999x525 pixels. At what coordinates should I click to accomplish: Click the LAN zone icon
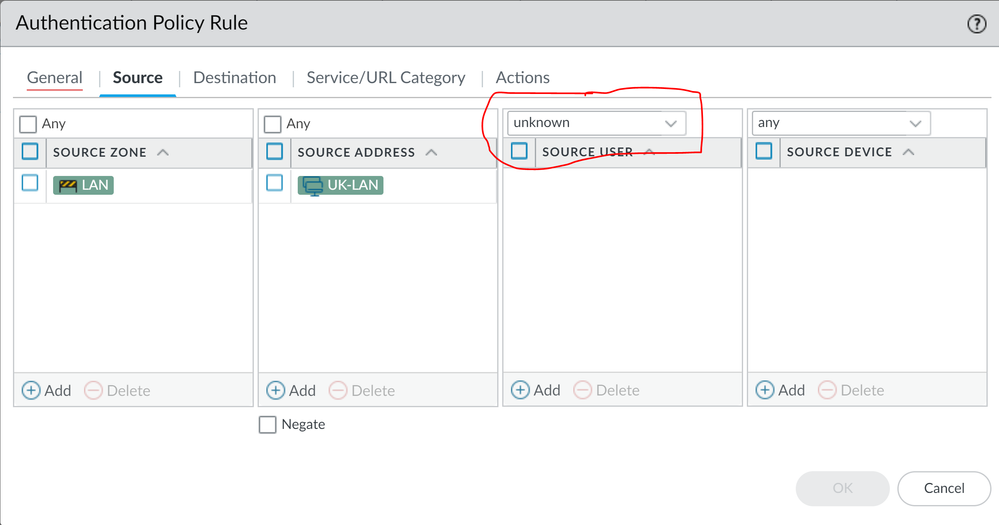(67, 185)
